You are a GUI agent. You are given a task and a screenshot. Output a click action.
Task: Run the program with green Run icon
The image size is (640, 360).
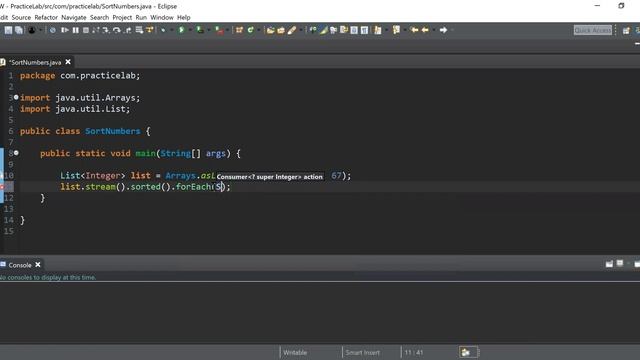(x=181, y=30)
